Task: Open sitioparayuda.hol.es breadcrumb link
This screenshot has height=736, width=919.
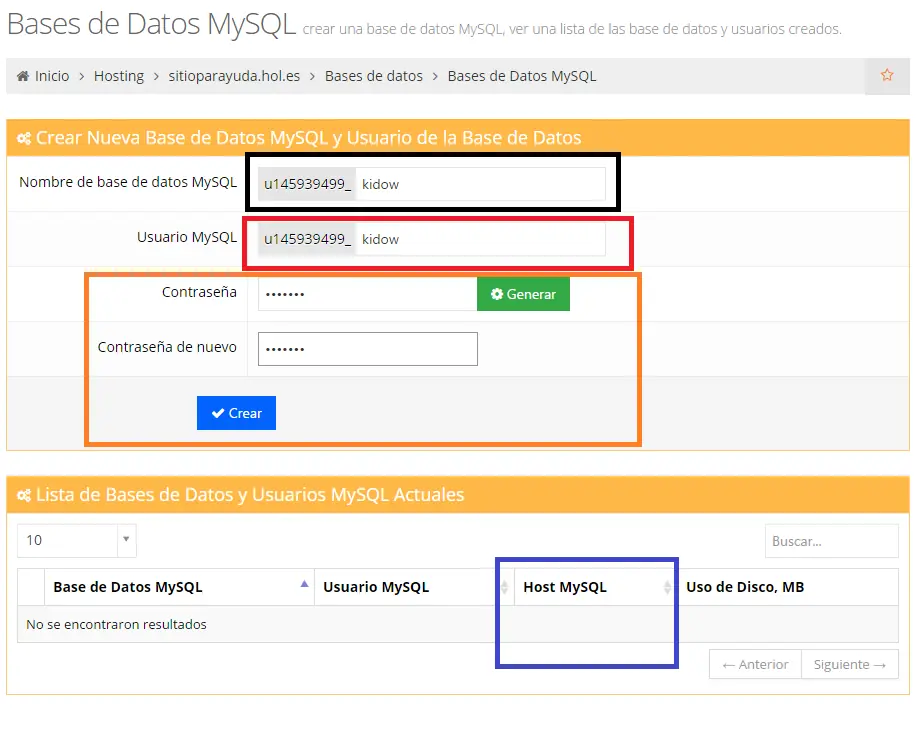Action: (x=234, y=76)
